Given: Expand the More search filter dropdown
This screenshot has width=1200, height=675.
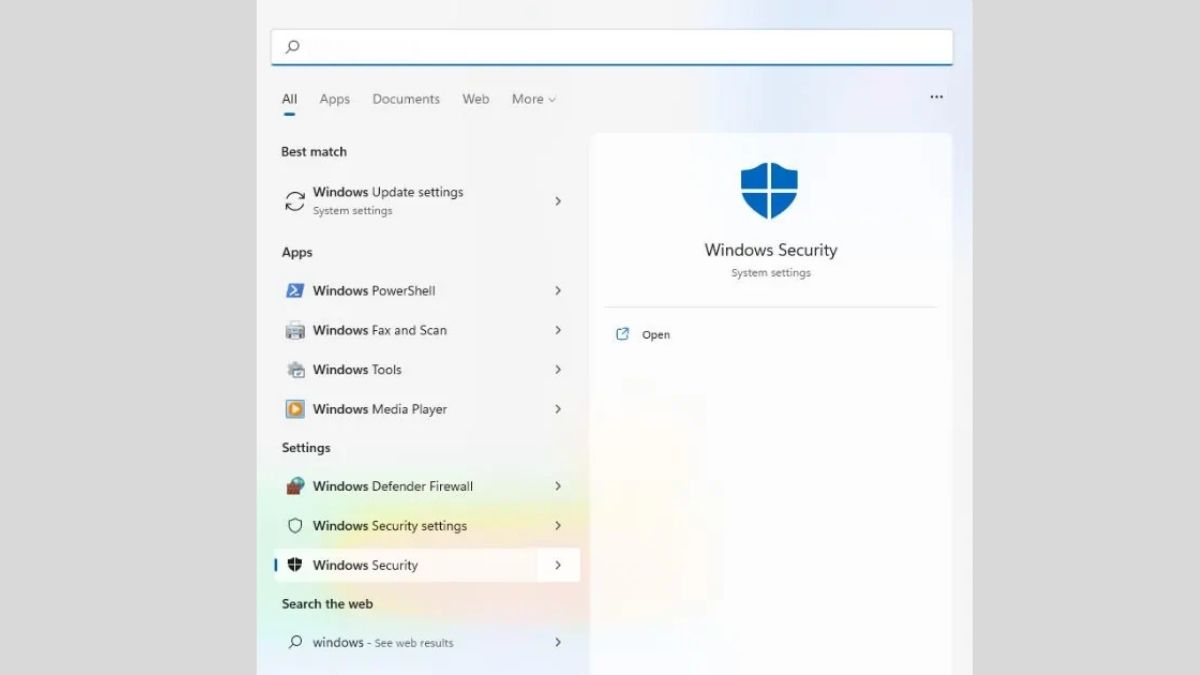Looking at the screenshot, I should pos(533,99).
